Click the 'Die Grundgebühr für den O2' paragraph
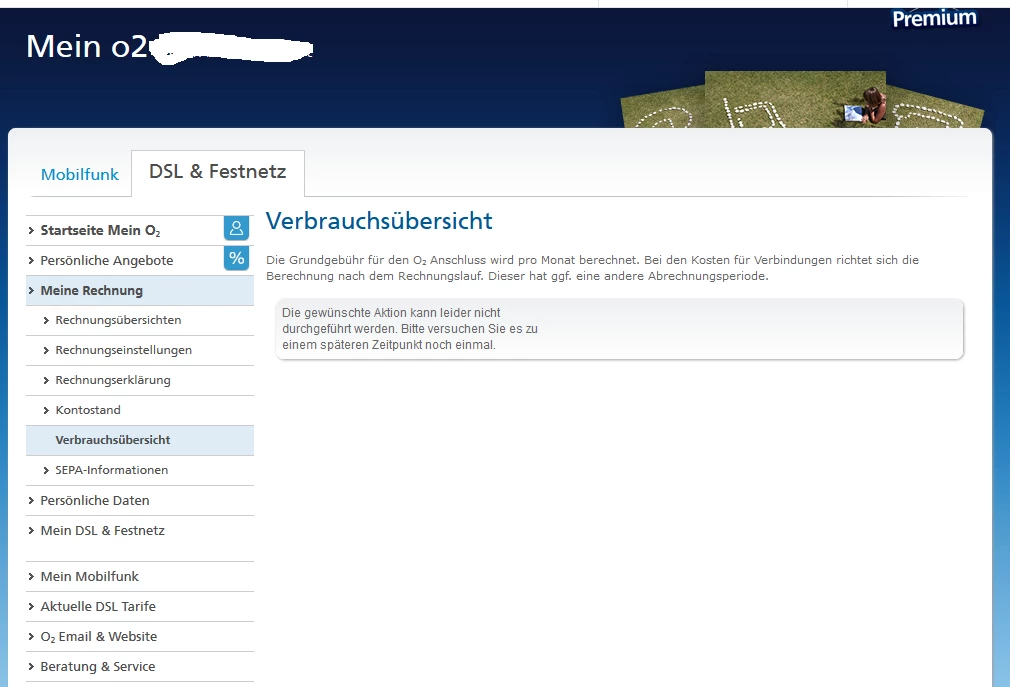The image size is (1010, 687). pyautogui.click(x=592, y=268)
